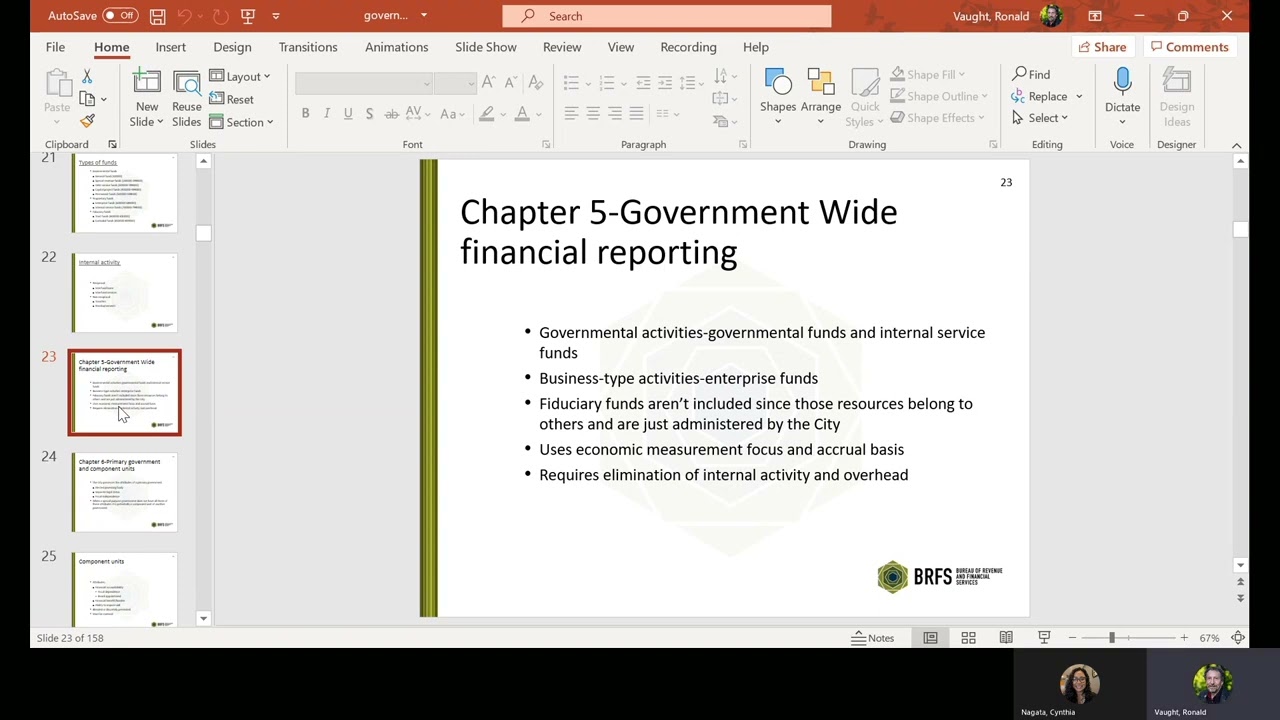Click Nagata, Cynthia participant video
The height and width of the screenshot is (720, 1280).
point(1079,685)
